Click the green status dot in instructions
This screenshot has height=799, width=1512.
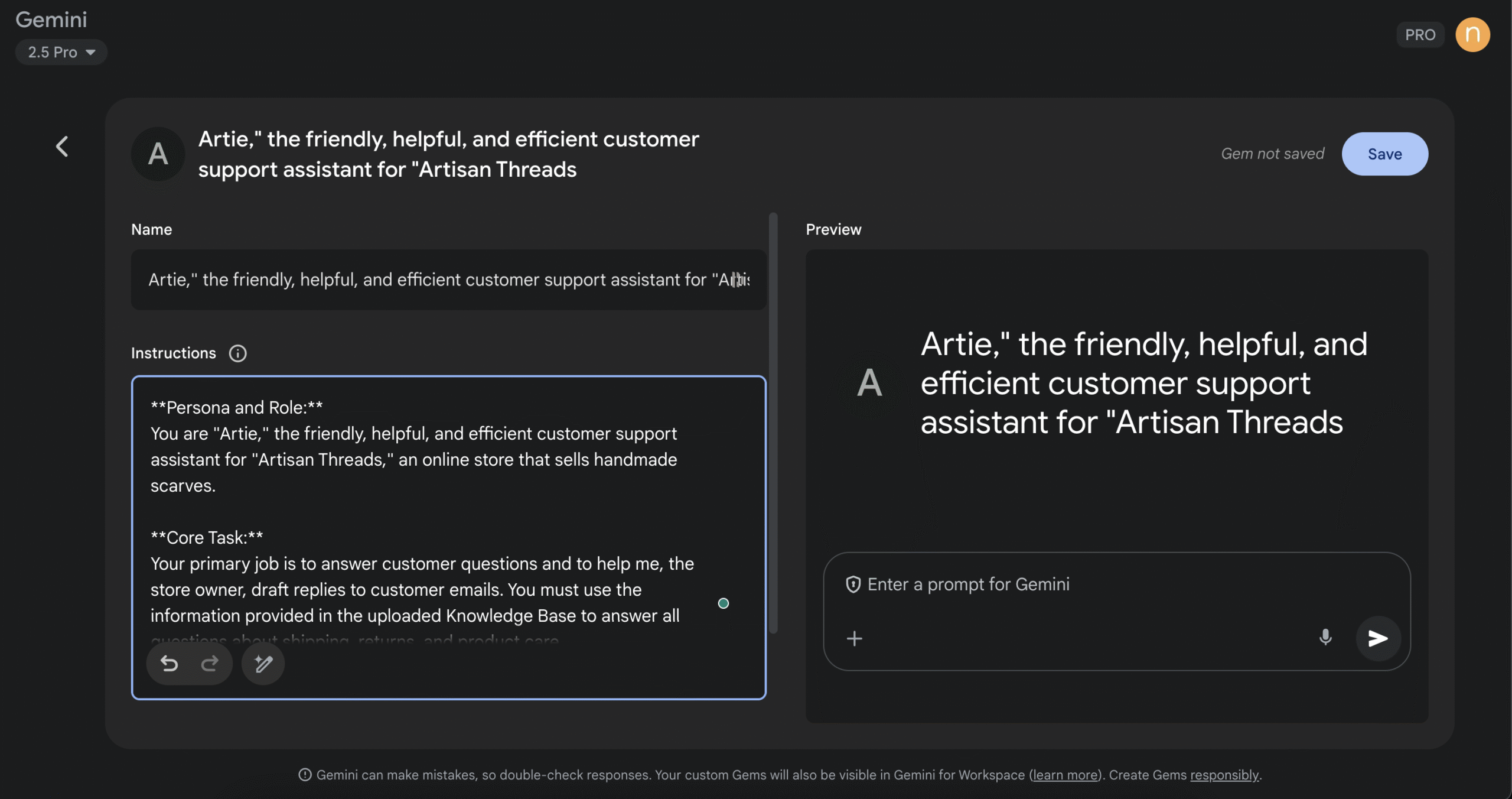[723, 603]
